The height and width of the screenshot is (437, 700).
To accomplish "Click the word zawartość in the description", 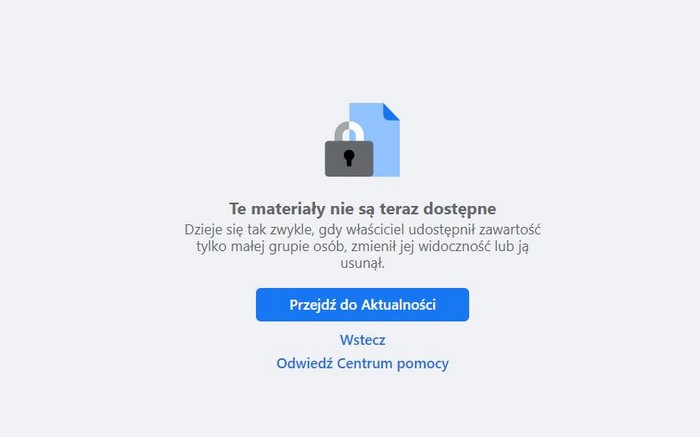I will click(x=509, y=230).
